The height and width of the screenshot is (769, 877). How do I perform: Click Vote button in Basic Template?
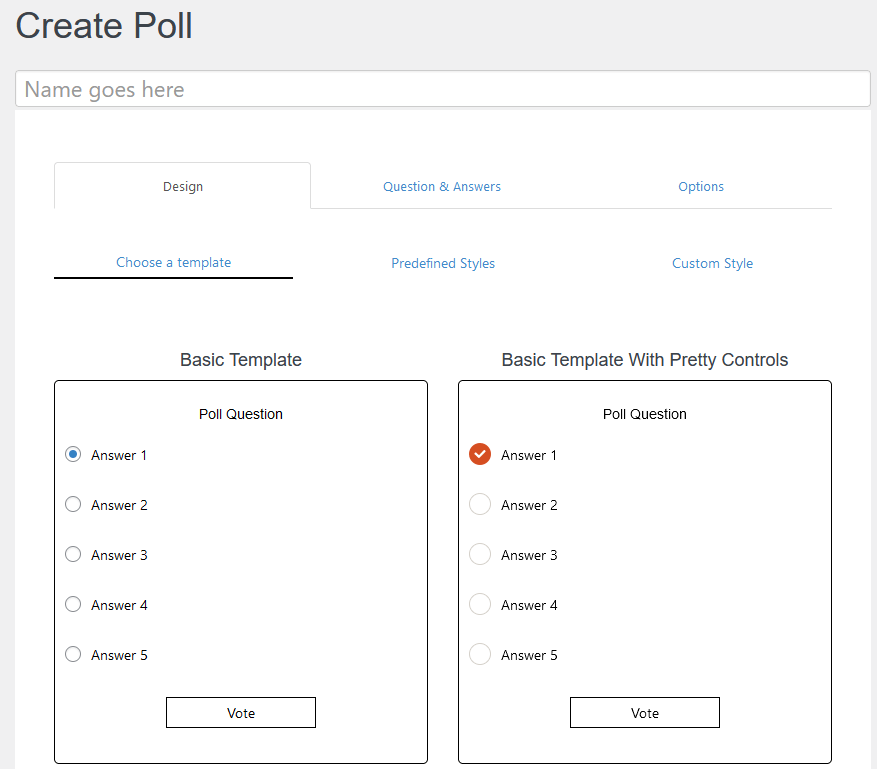(x=241, y=713)
